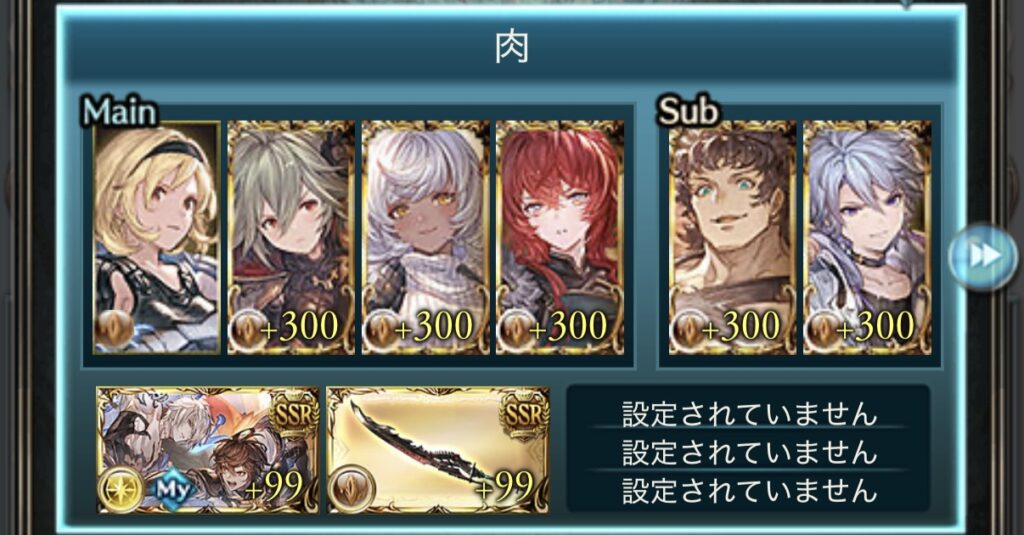
Task: Choose the red-haired character card
Action: [x=560, y=237]
